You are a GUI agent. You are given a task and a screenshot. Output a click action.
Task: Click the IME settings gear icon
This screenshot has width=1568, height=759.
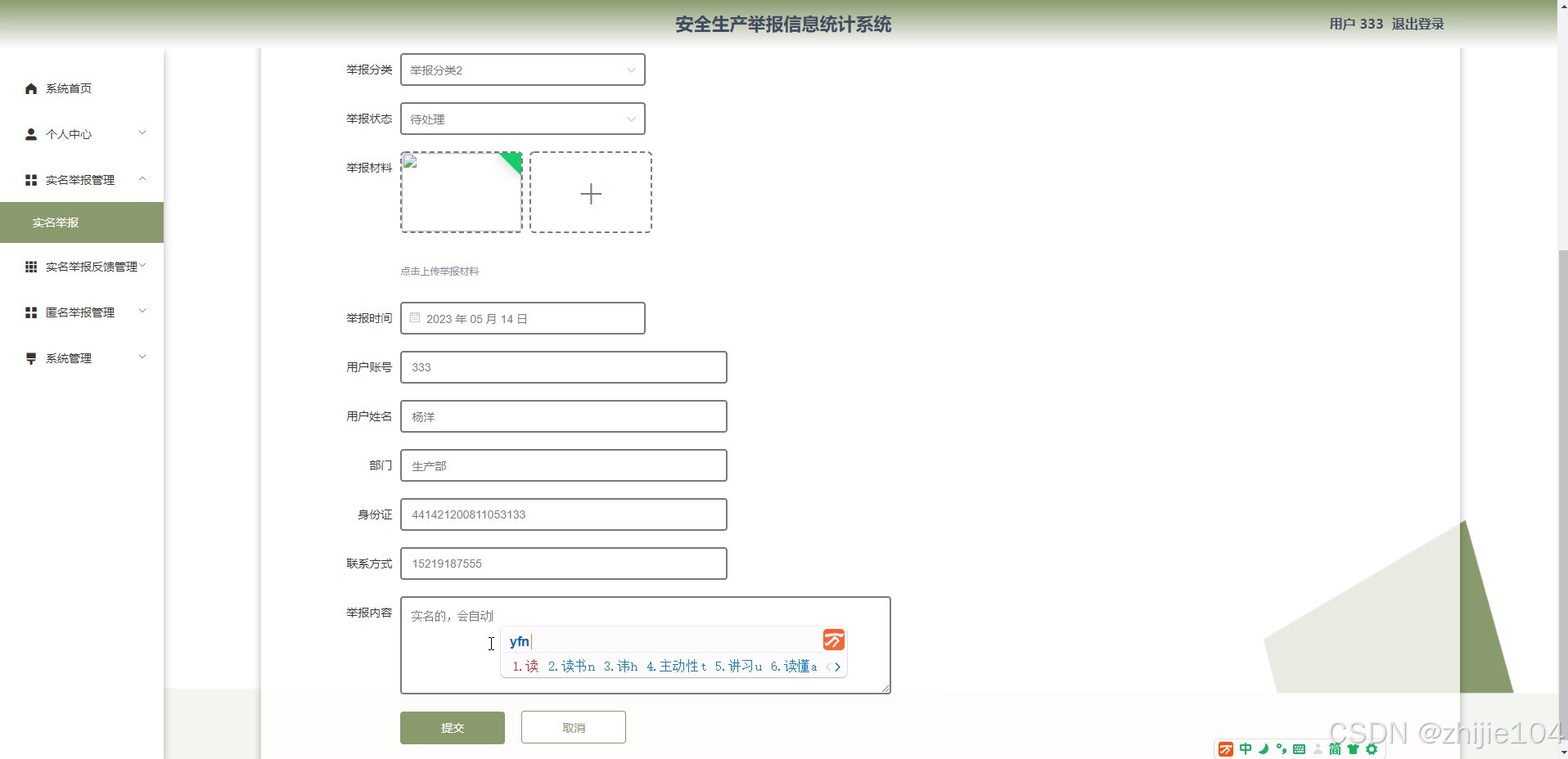pos(1372,749)
